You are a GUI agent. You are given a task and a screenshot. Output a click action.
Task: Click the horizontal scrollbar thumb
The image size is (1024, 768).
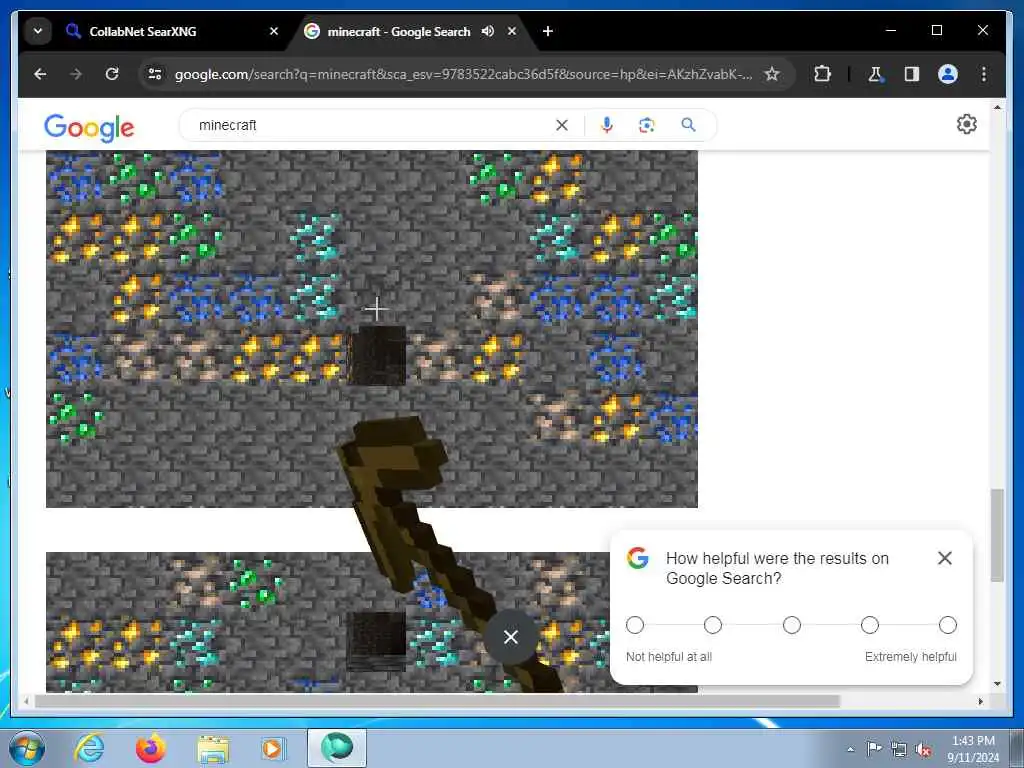(436, 701)
